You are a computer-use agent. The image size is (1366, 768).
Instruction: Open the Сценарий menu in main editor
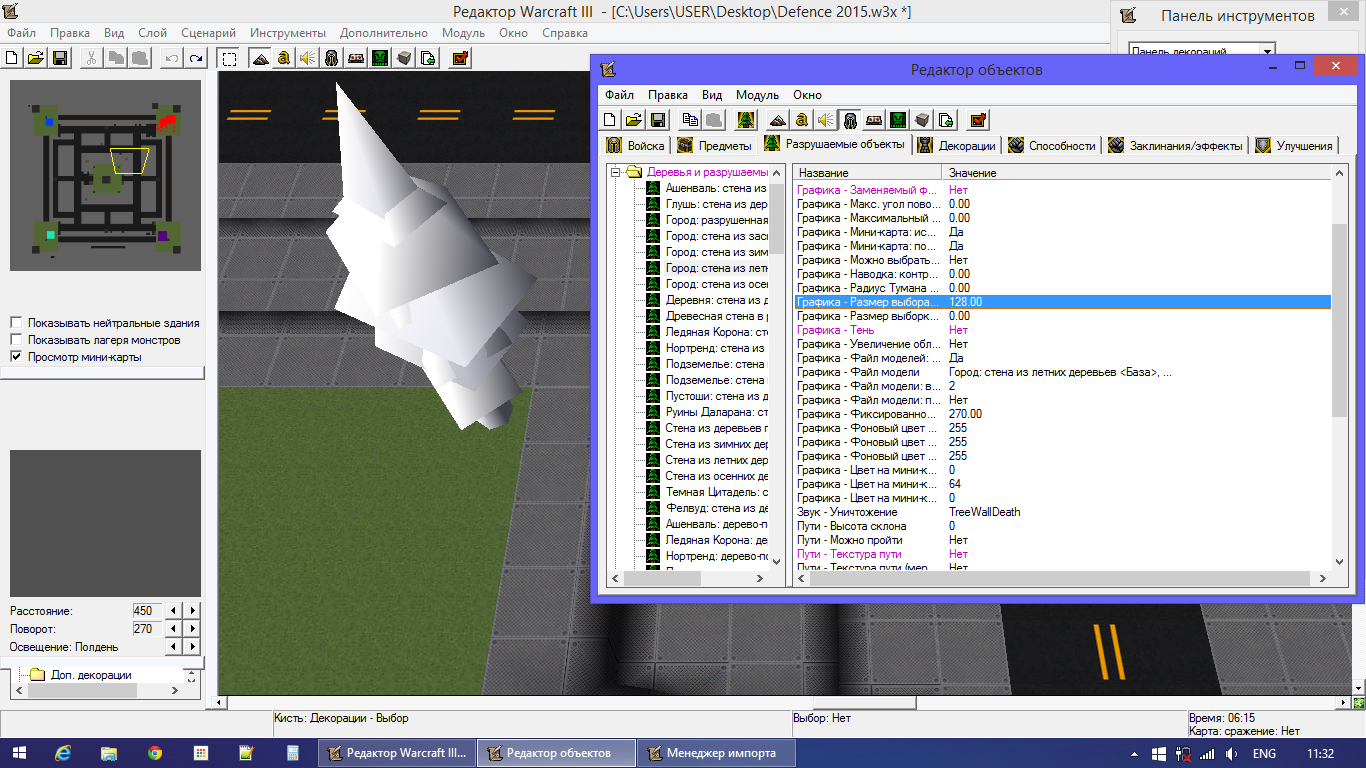pos(209,33)
